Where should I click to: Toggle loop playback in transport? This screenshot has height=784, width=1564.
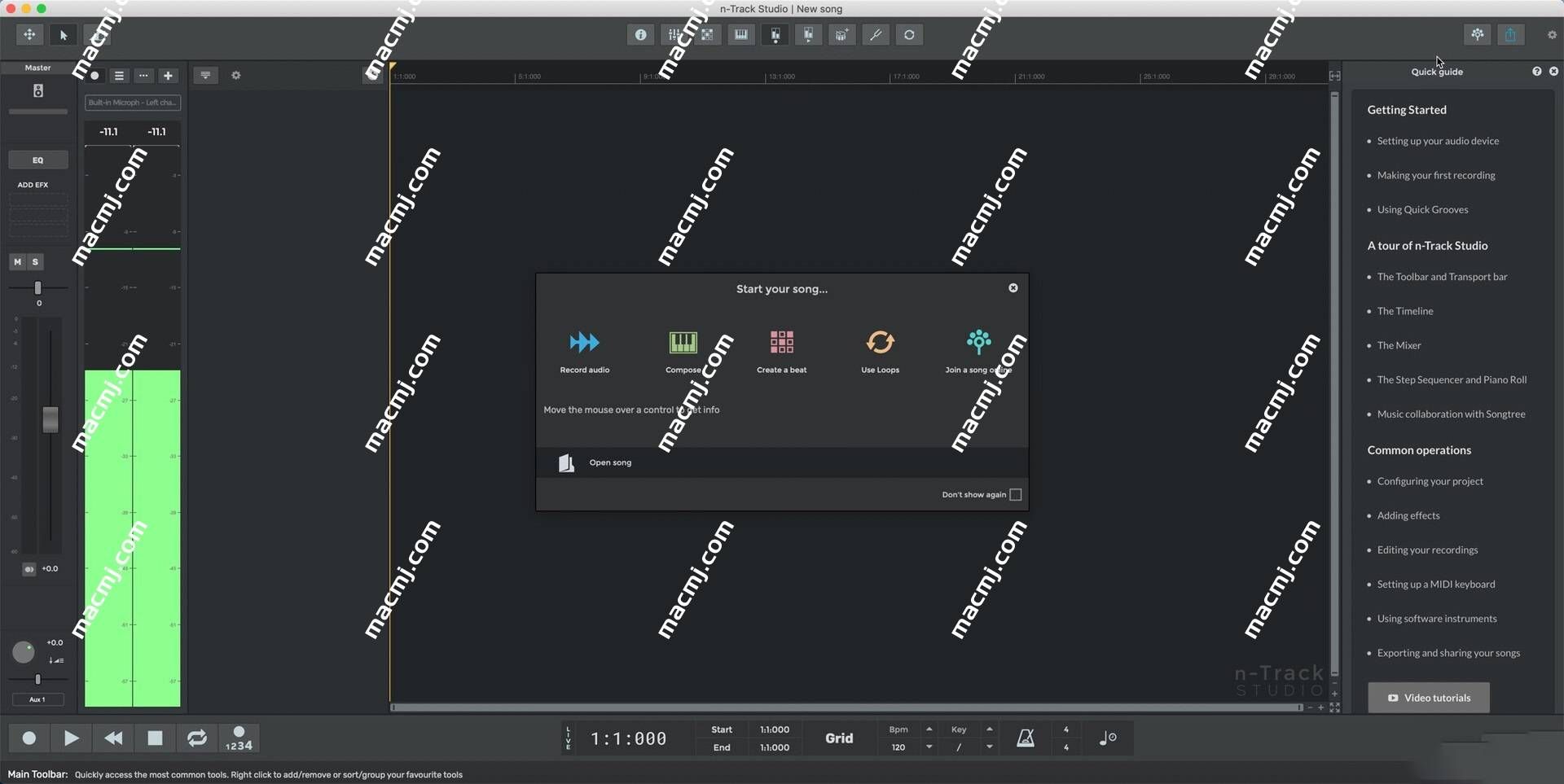pos(196,738)
